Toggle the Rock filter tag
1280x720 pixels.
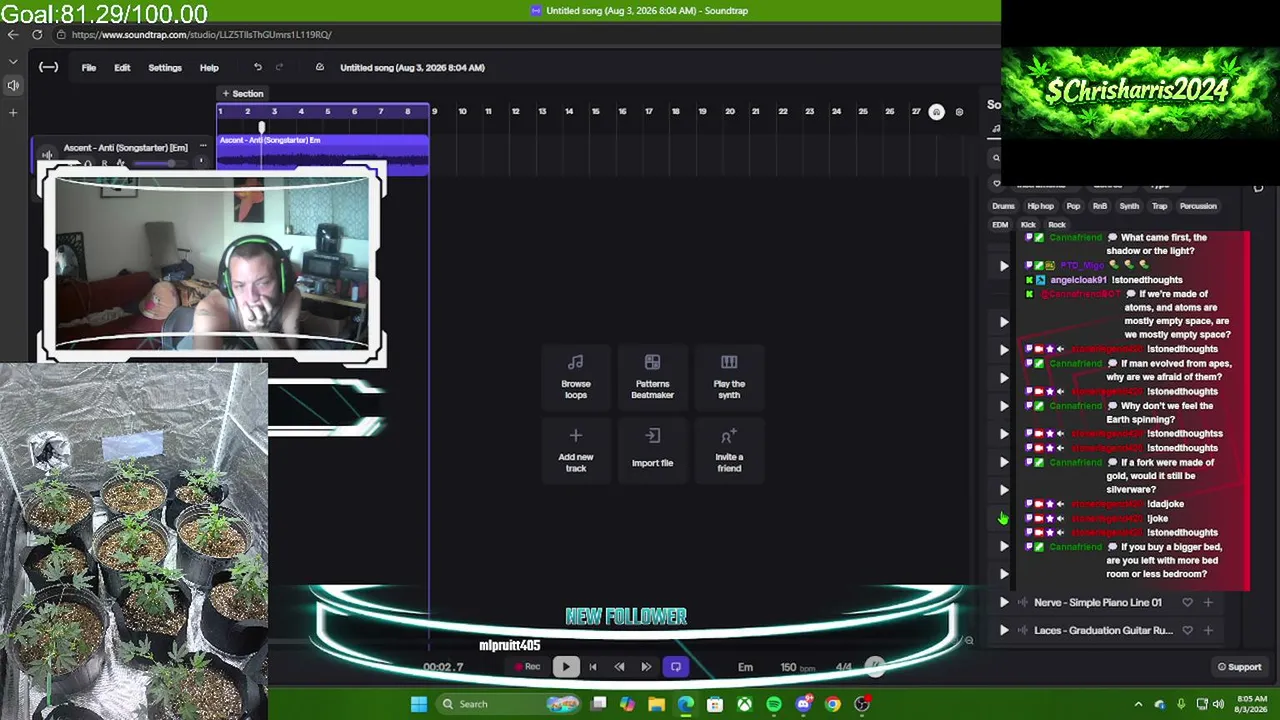pyautogui.click(x=1057, y=225)
